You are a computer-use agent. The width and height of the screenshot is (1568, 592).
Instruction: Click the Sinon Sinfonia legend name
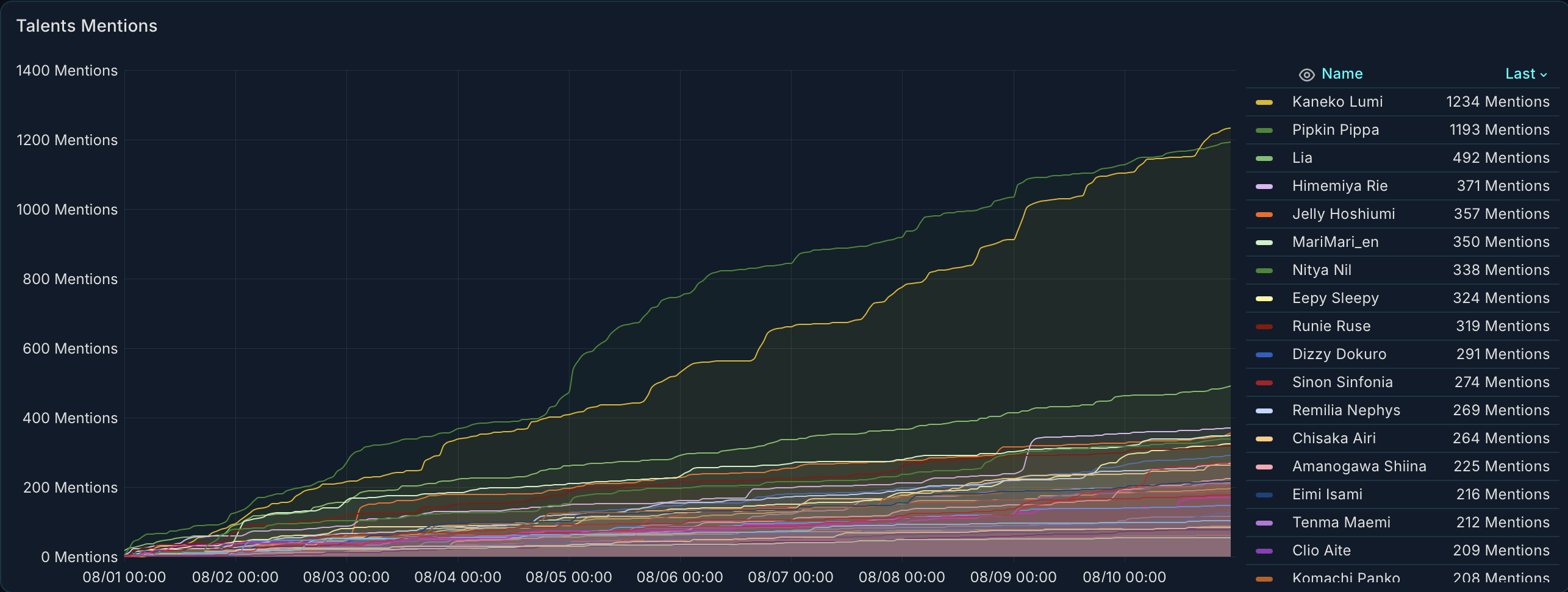pyautogui.click(x=1342, y=382)
